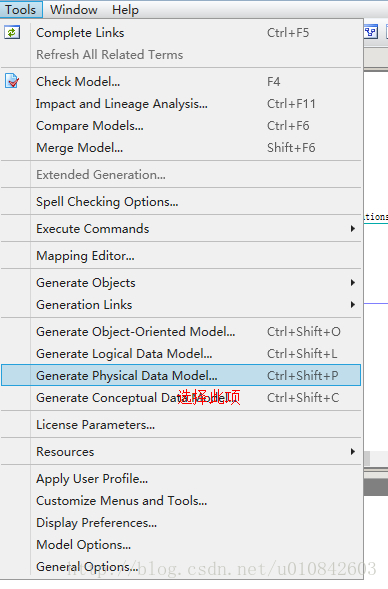Expand Resources submenu arrow
This screenshot has height=589, width=388.
point(352,452)
